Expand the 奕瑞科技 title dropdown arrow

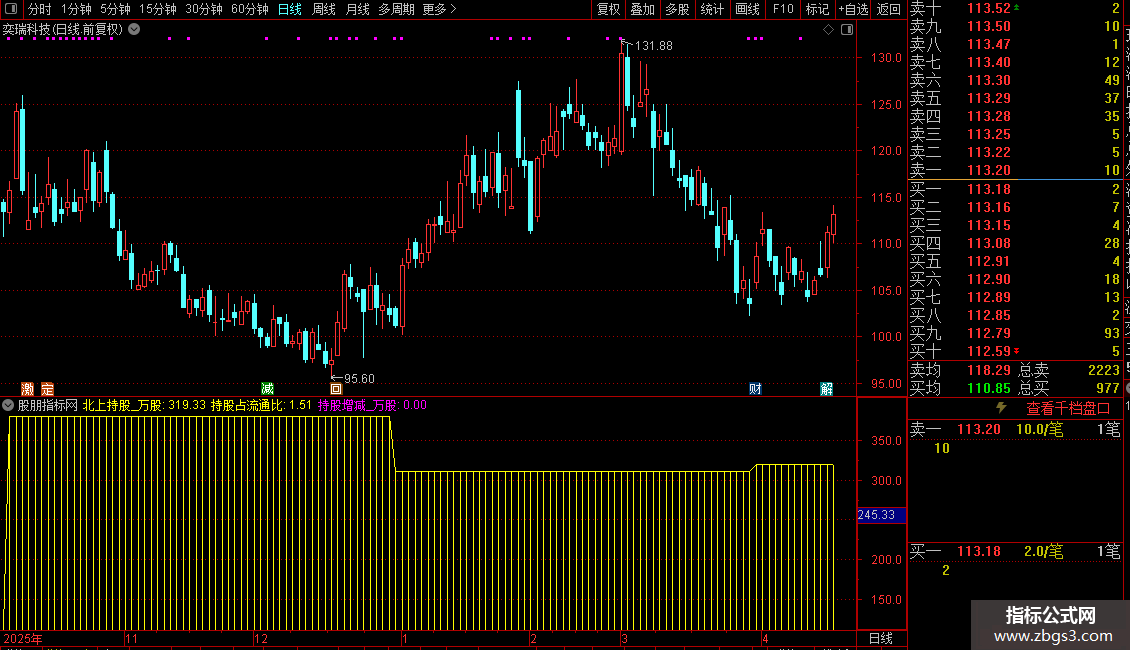pyautogui.click(x=134, y=29)
